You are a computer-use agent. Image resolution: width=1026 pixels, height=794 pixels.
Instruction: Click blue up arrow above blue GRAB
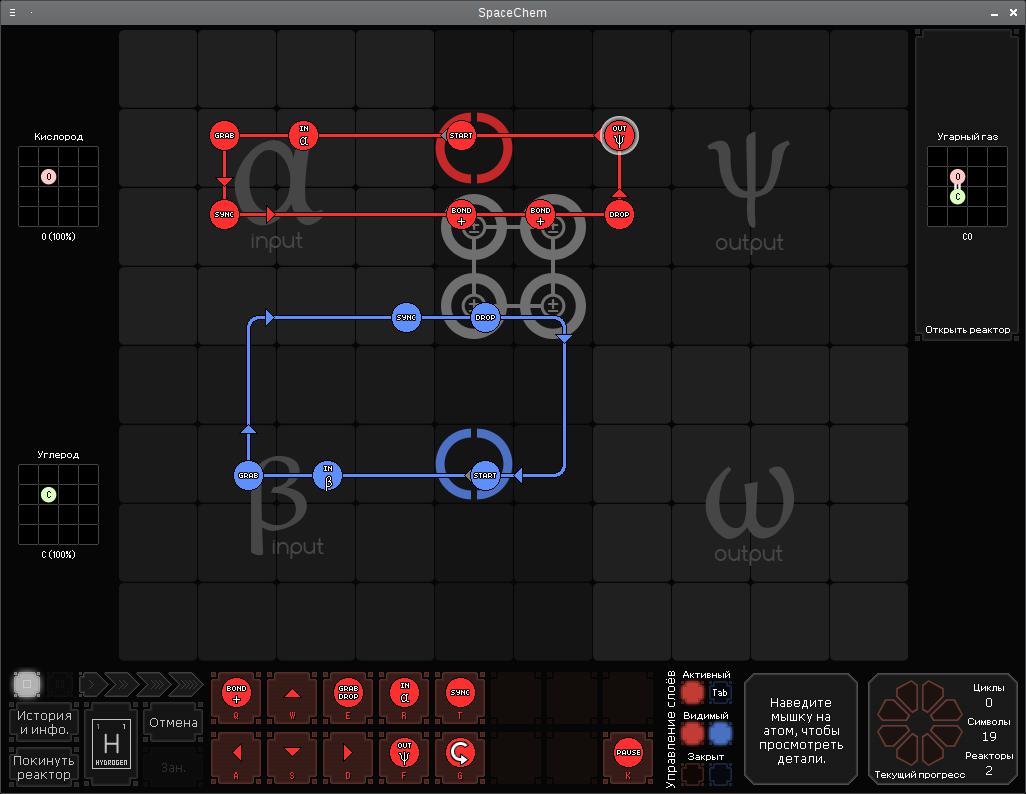248,429
